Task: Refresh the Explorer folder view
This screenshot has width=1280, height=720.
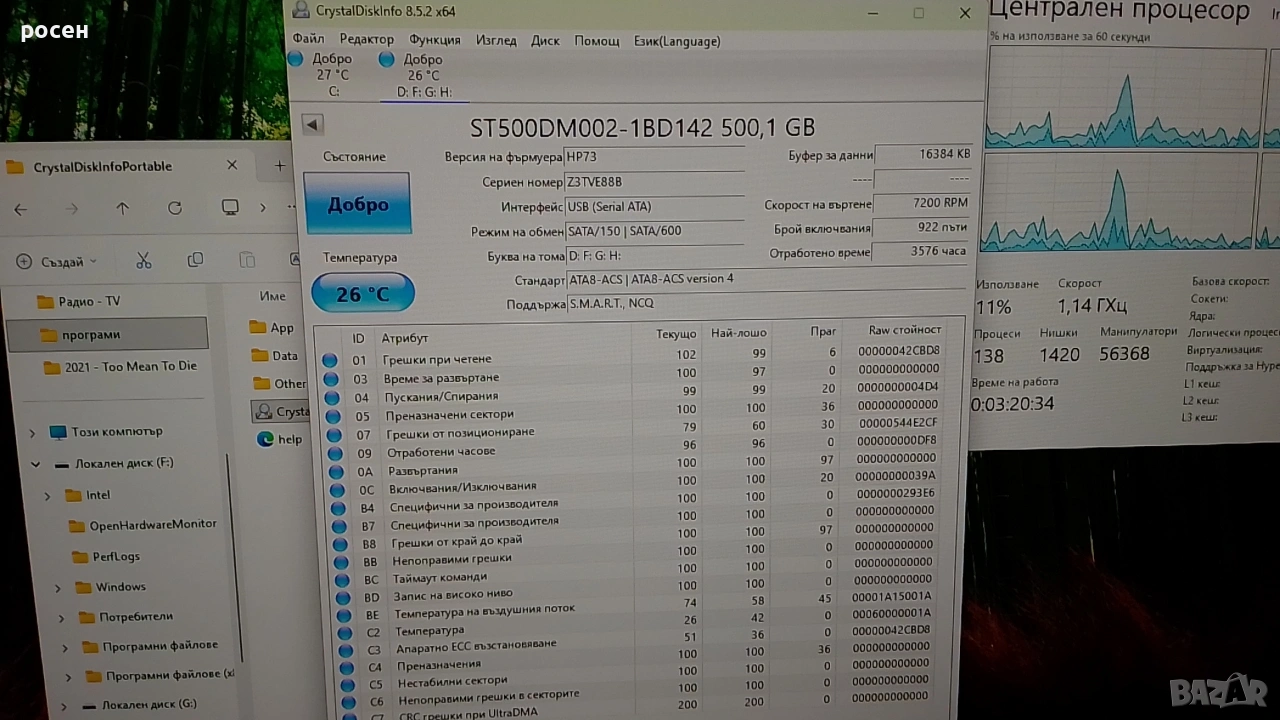Action: (x=175, y=208)
